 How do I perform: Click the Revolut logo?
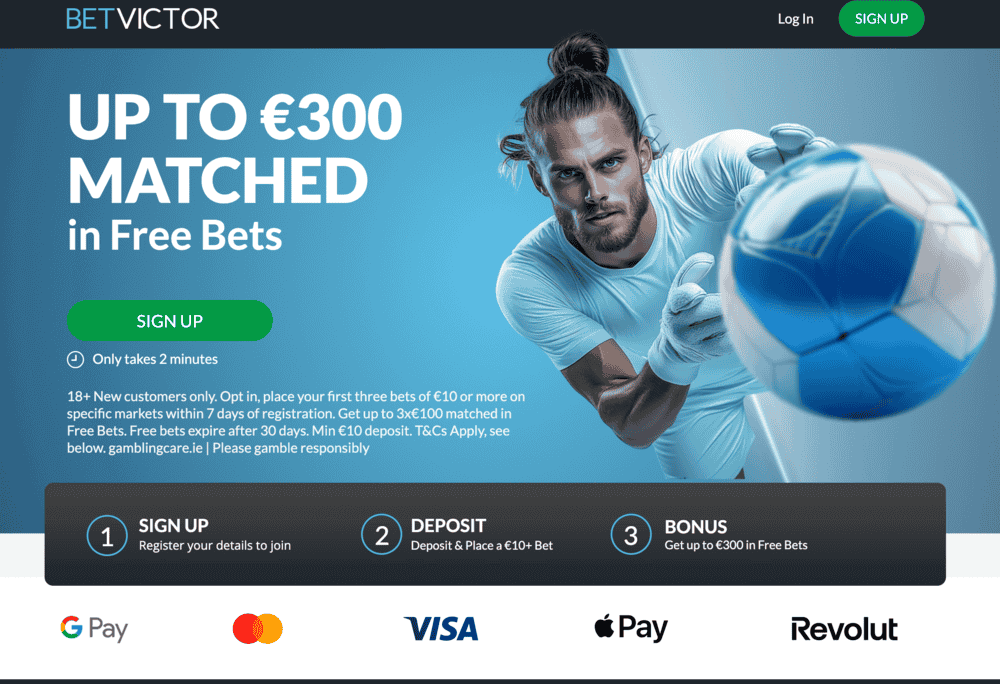click(844, 629)
